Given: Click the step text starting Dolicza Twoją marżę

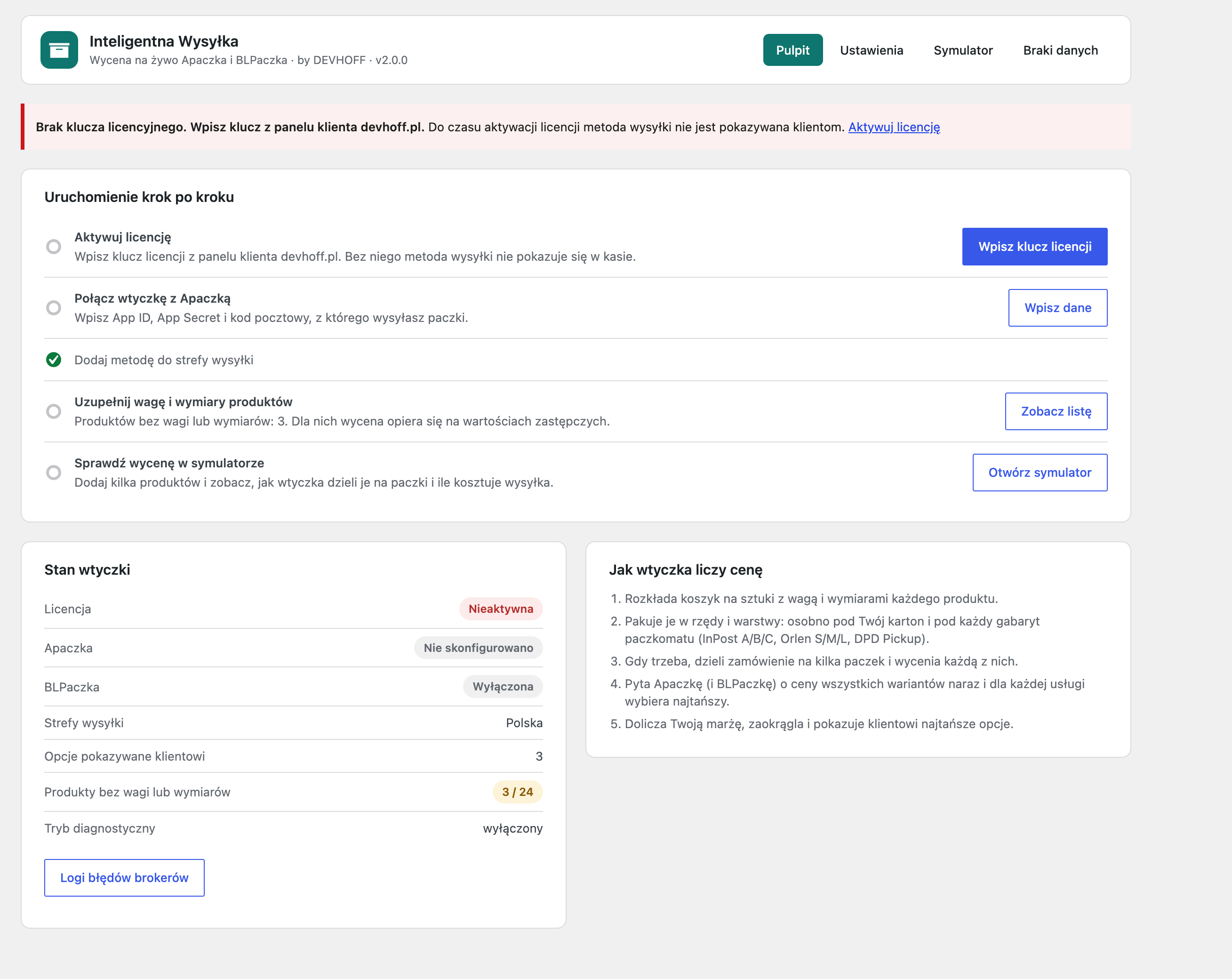Looking at the screenshot, I should [818, 723].
